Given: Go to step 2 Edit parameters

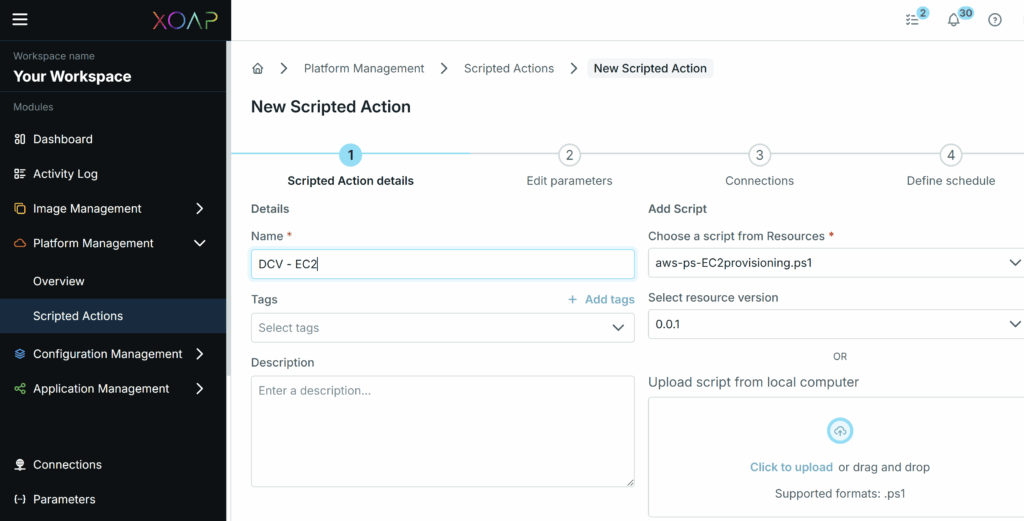Looking at the screenshot, I should 569,155.
